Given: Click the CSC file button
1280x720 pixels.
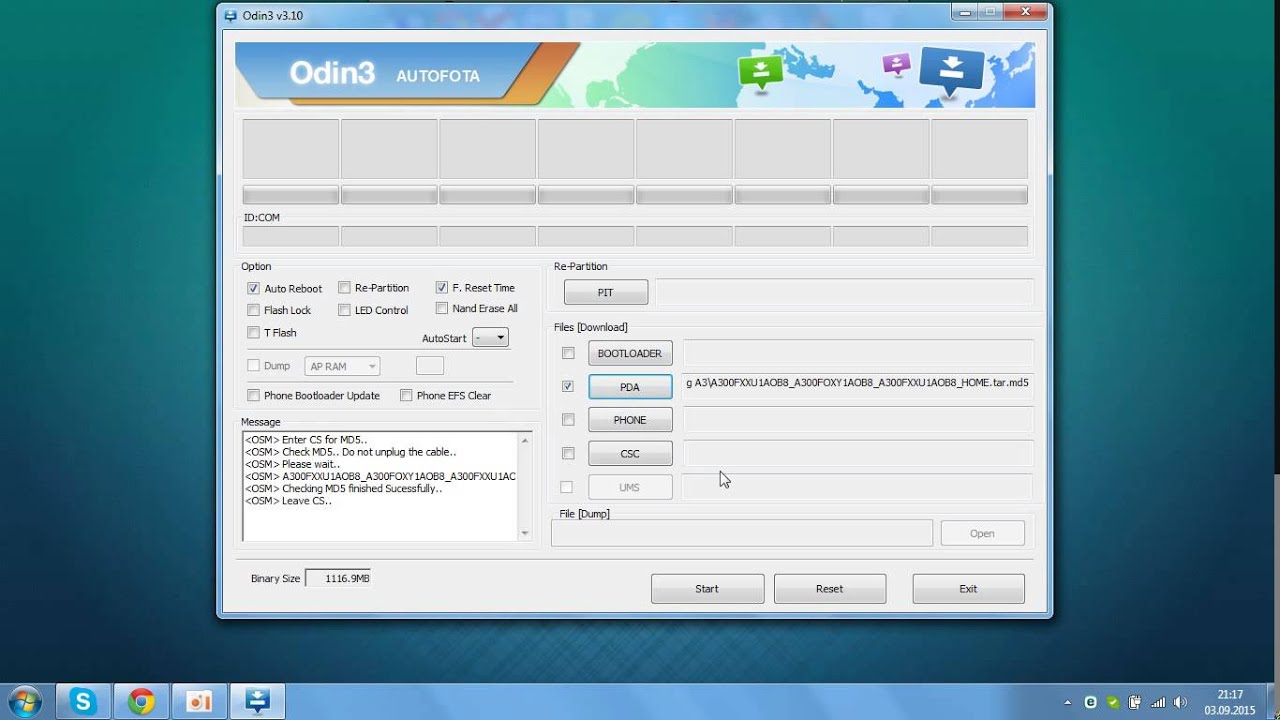Looking at the screenshot, I should point(630,453).
